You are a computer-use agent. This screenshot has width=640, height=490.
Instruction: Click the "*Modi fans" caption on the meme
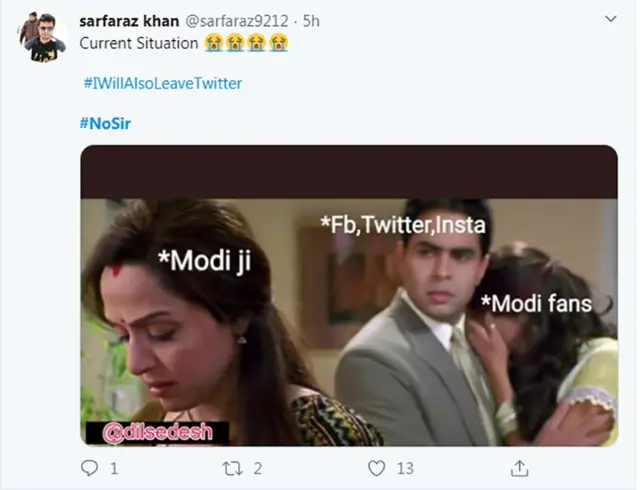[x=535, y=303]
